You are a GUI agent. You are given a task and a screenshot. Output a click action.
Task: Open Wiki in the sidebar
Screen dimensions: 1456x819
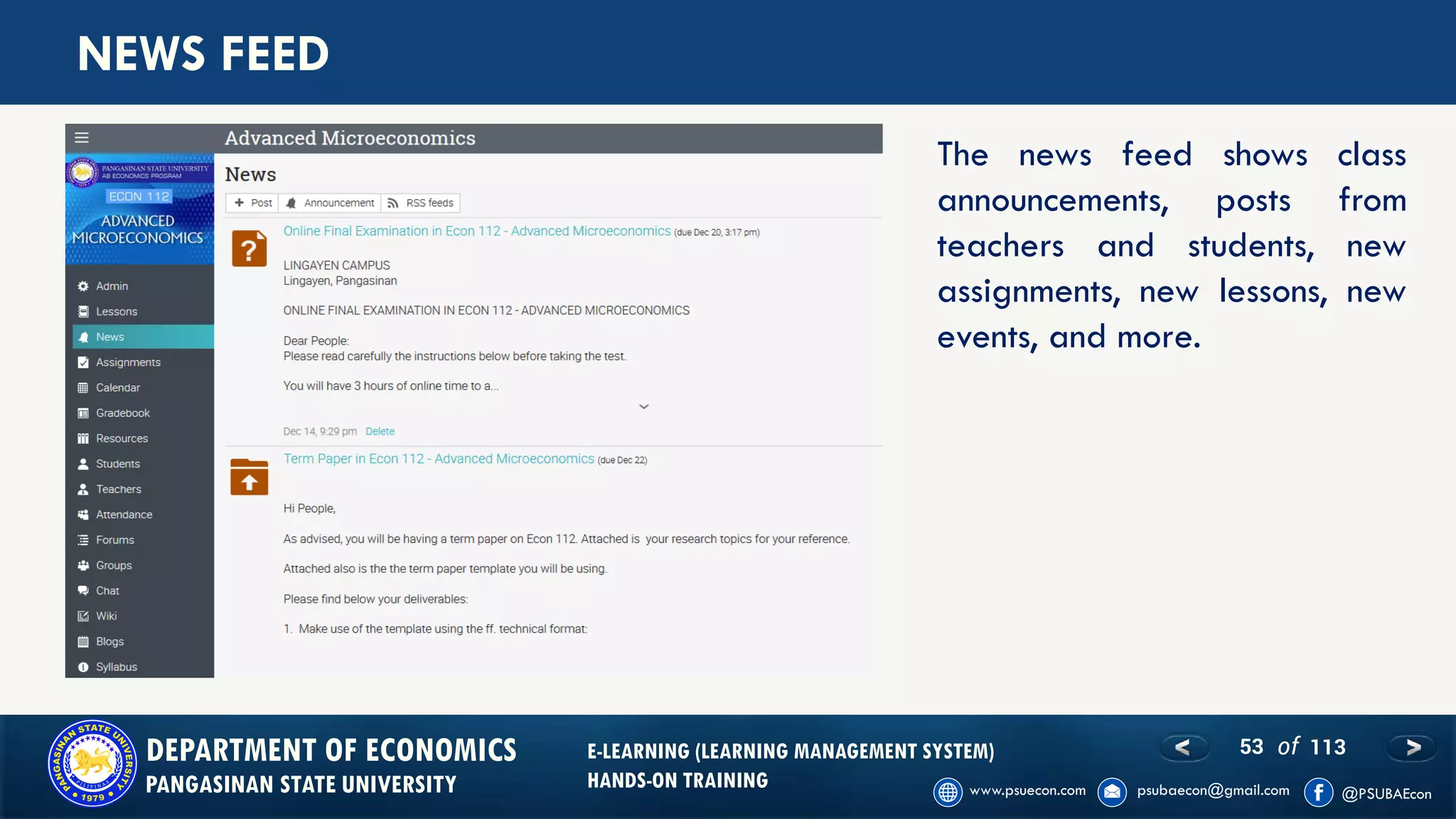[143, 616]
